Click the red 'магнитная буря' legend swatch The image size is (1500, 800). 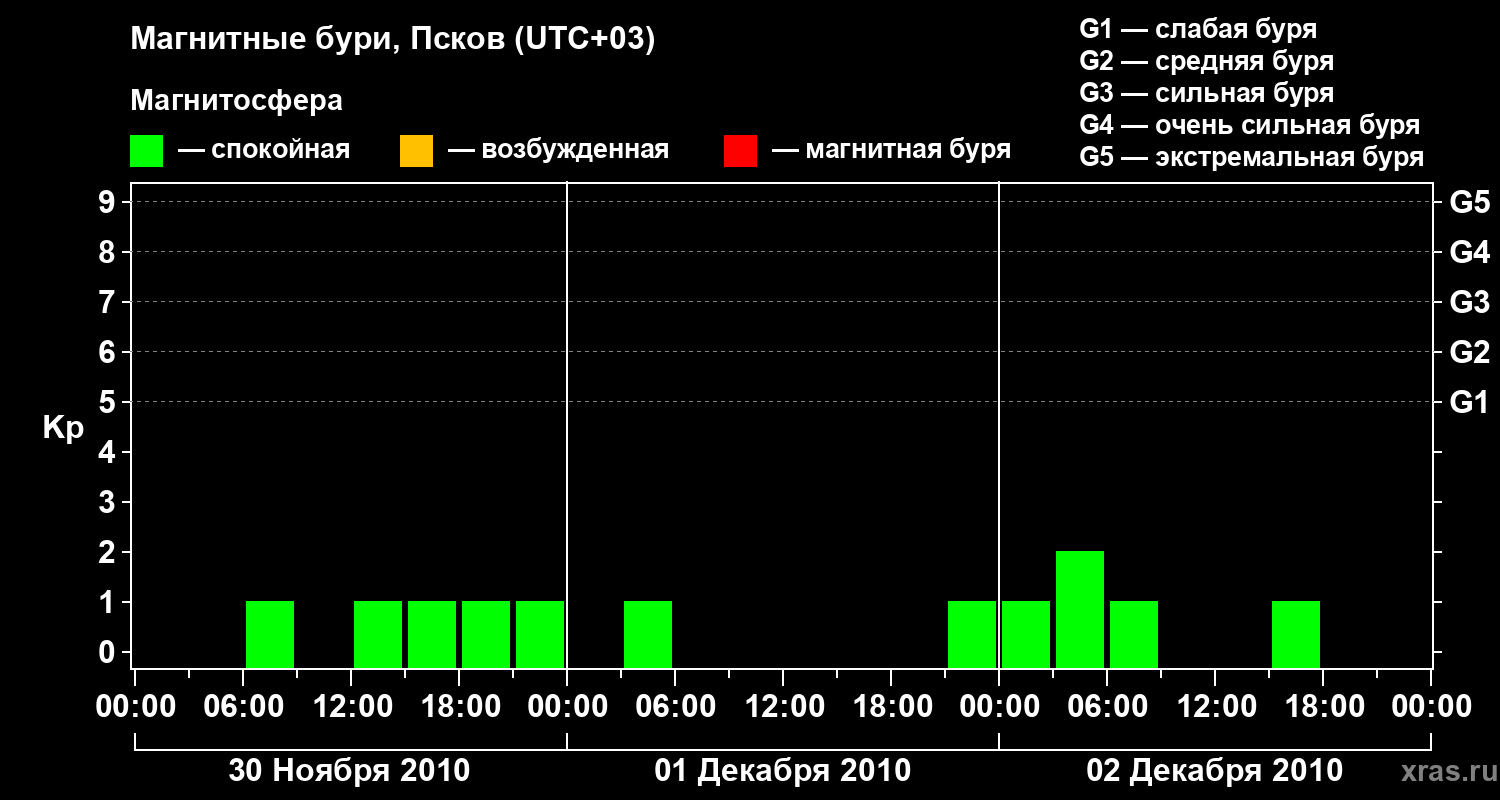pyautogui.click(x=740, y=150)
